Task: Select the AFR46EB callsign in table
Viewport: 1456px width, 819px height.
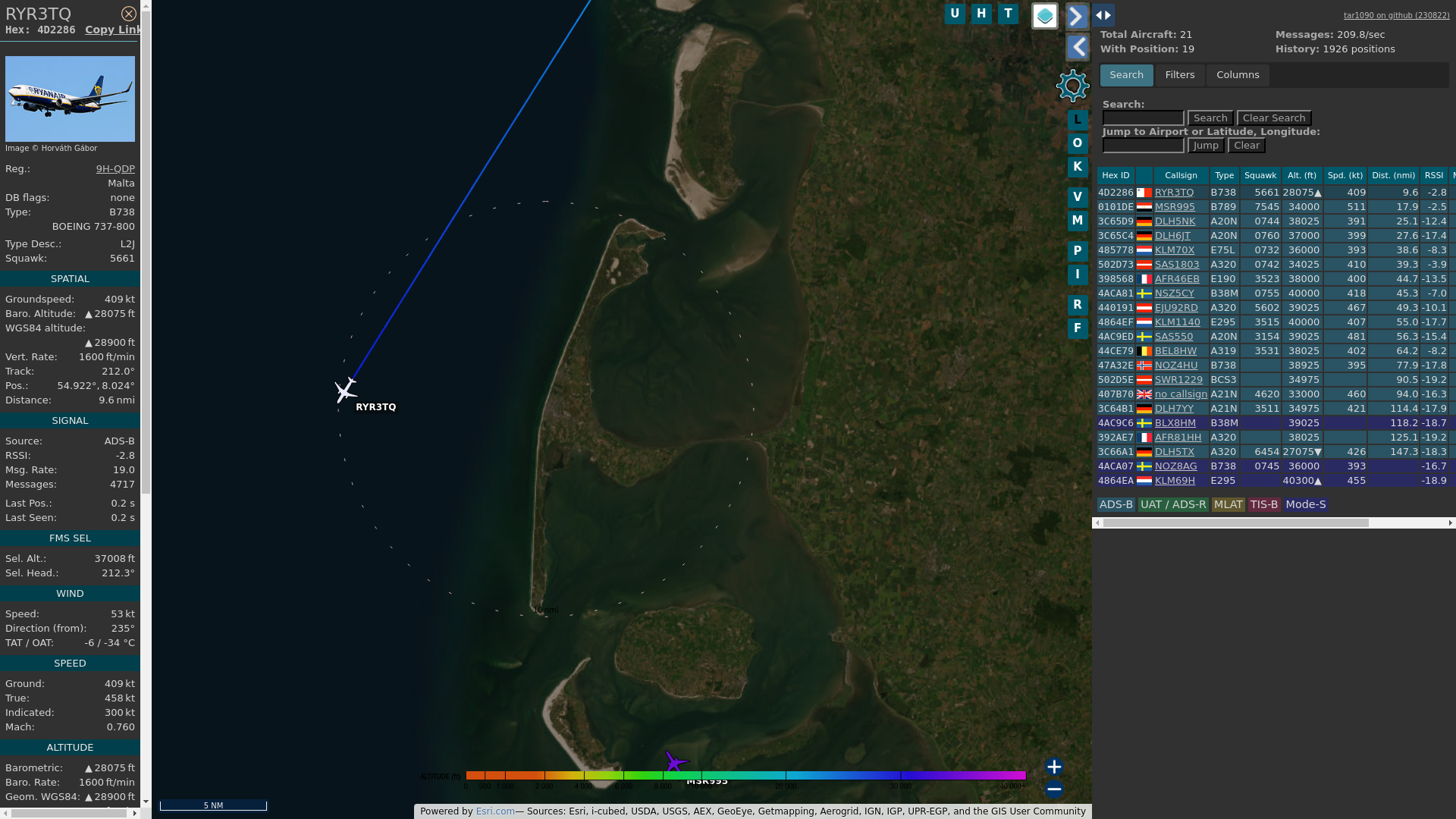Action: pyautogui.click(x=1177, y=279)
